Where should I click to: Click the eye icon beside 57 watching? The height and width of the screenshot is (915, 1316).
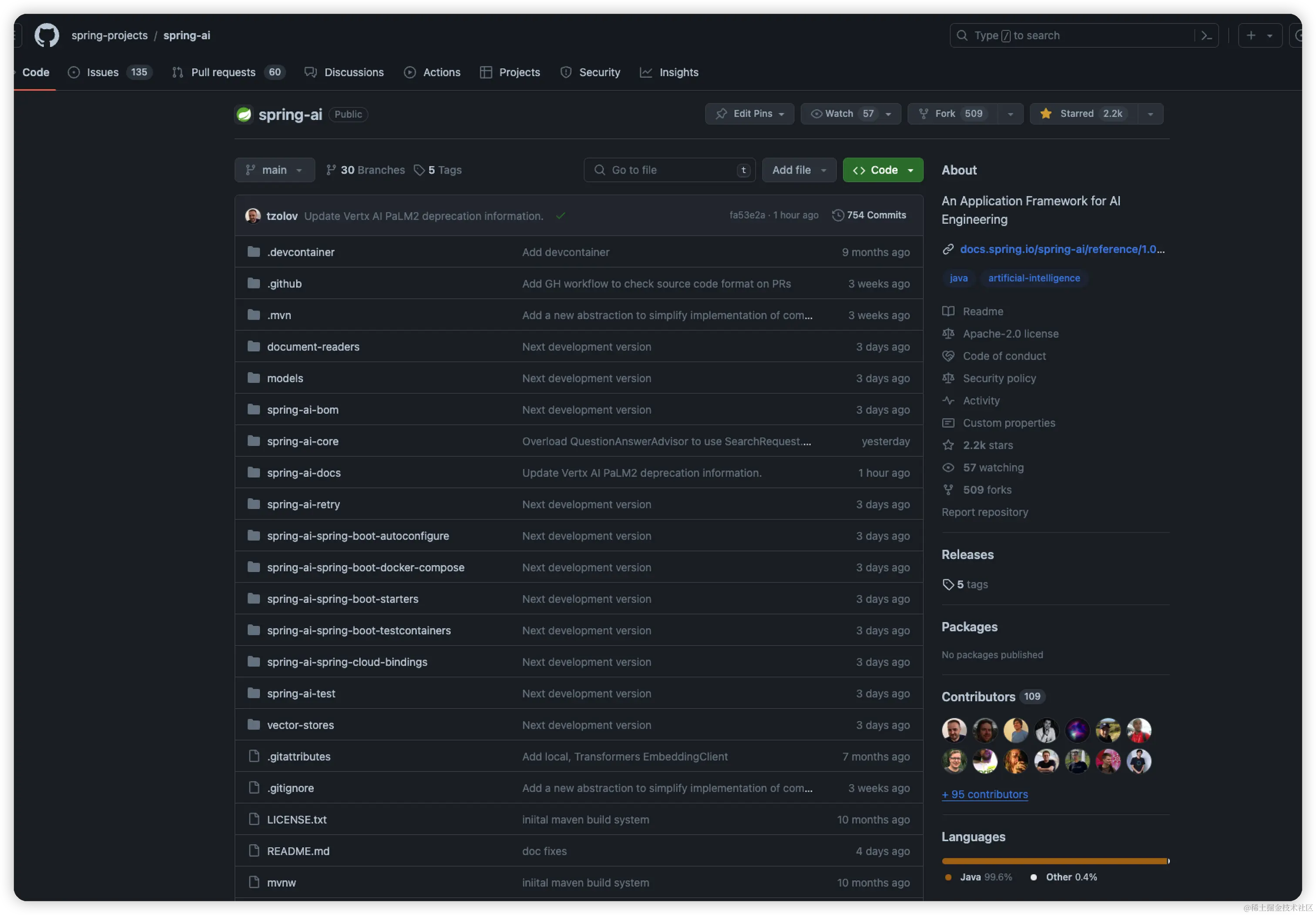coord(948,468)
